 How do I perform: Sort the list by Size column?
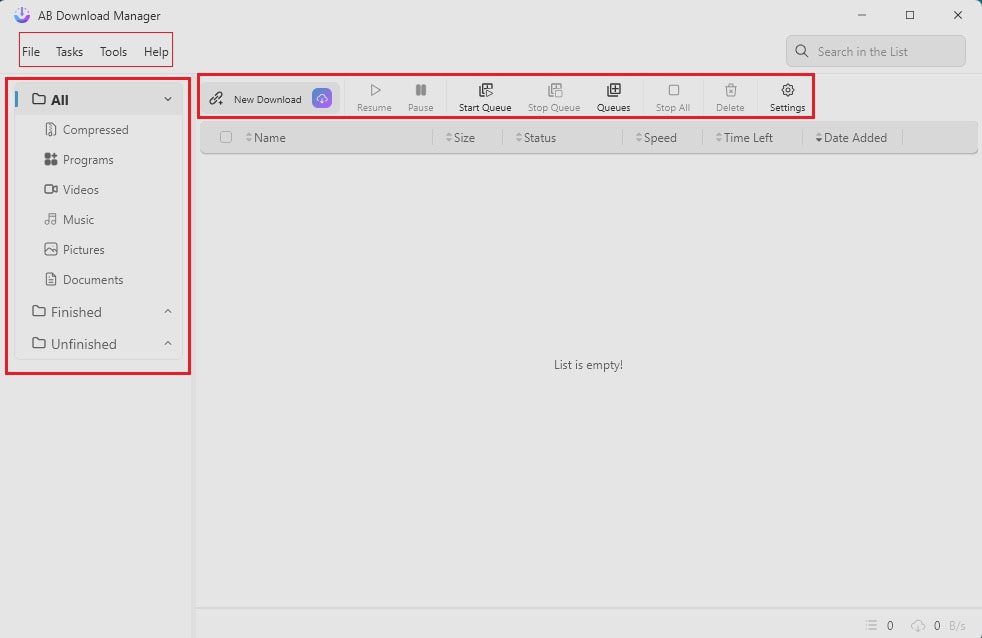460,137
